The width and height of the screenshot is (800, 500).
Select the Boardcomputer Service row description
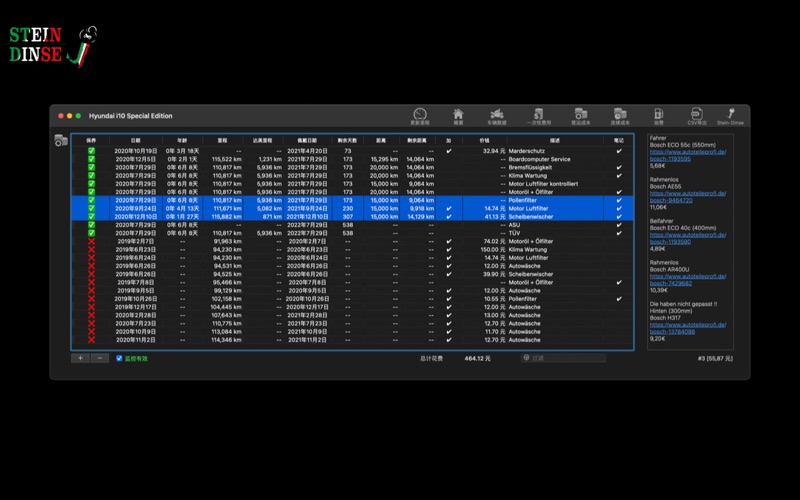(539, 159)
